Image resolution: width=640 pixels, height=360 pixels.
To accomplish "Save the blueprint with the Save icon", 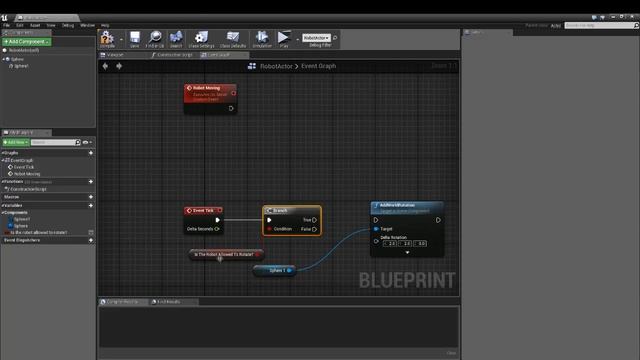I will point(135,37).
